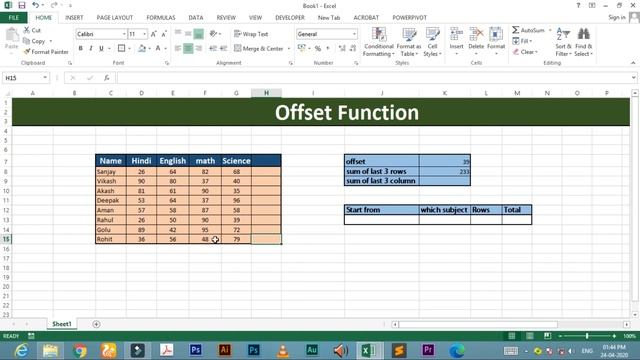Toggle Bold formatting
The width and height of the screenshot is (640, 360).
coord(80,48)
